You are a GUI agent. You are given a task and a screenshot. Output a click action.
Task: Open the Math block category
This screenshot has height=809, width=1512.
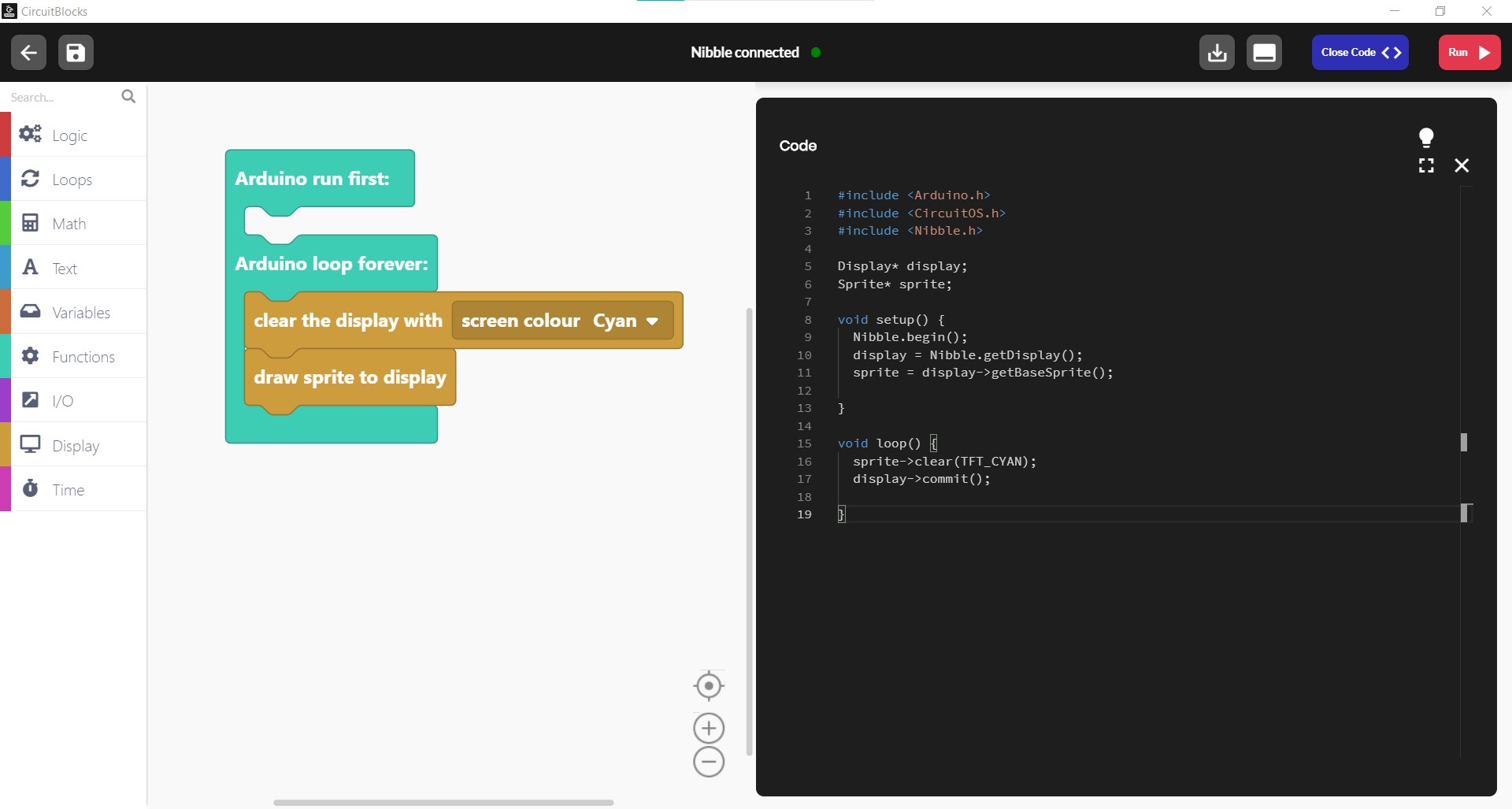coord(73,223)
